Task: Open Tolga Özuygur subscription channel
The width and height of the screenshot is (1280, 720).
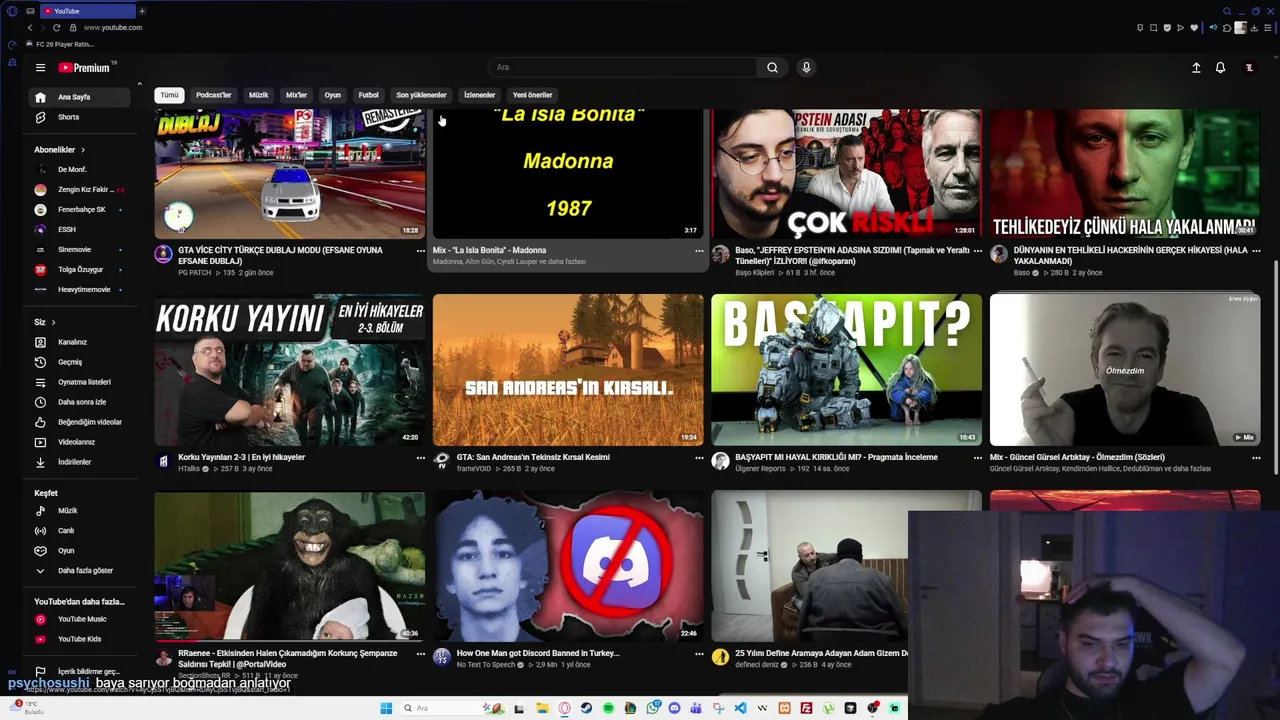Action: 80,270
